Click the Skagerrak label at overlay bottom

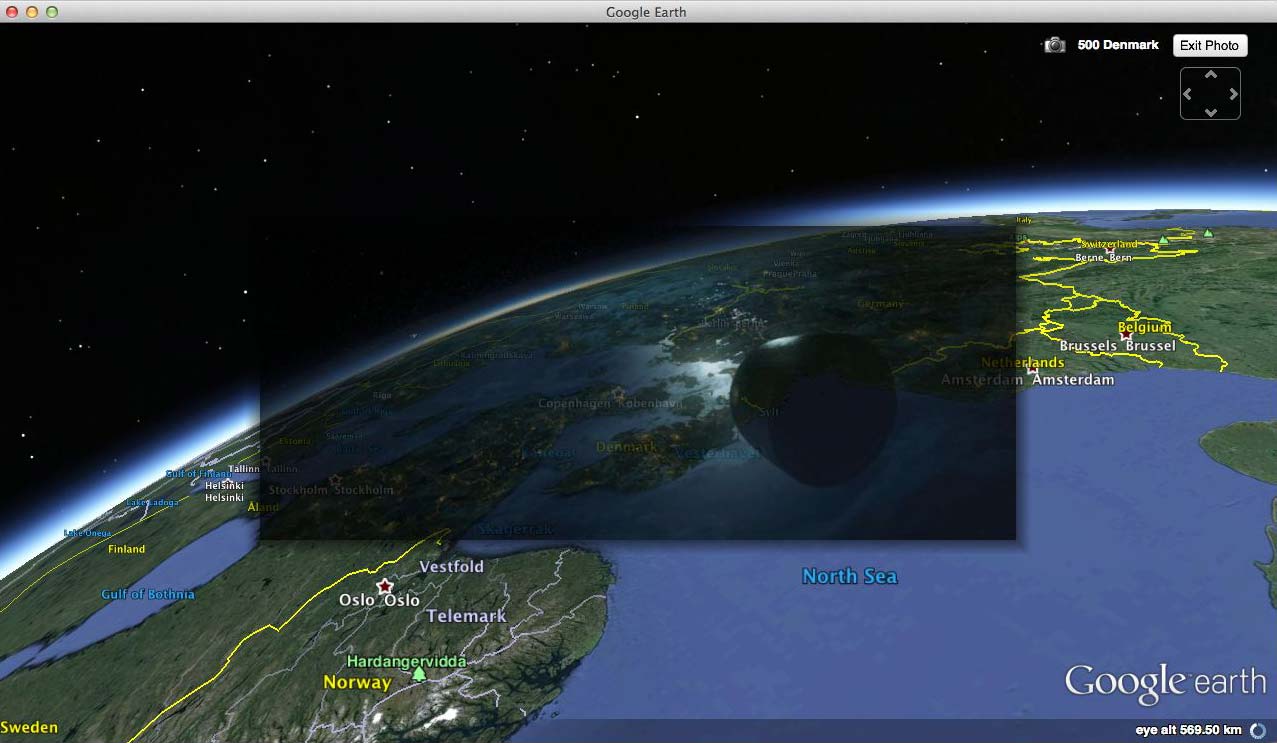pos(515,529)
